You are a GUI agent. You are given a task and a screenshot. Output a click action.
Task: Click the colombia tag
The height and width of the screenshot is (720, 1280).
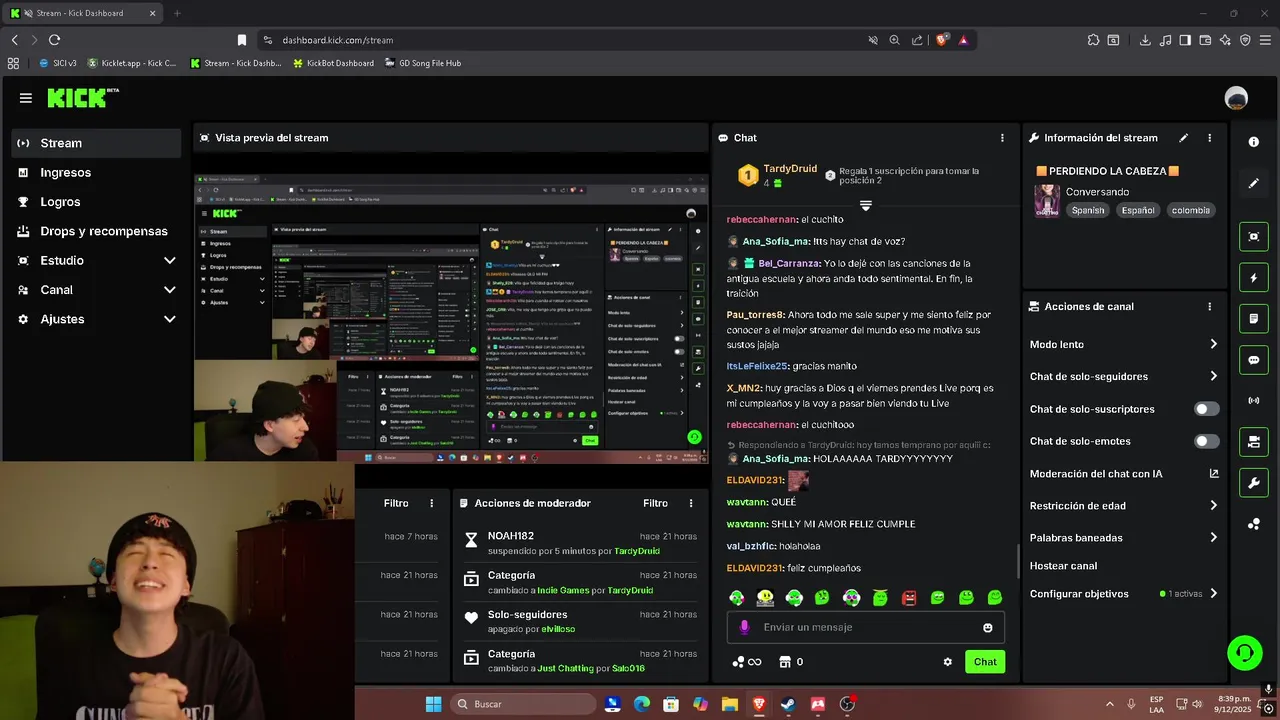point(1191,210)
